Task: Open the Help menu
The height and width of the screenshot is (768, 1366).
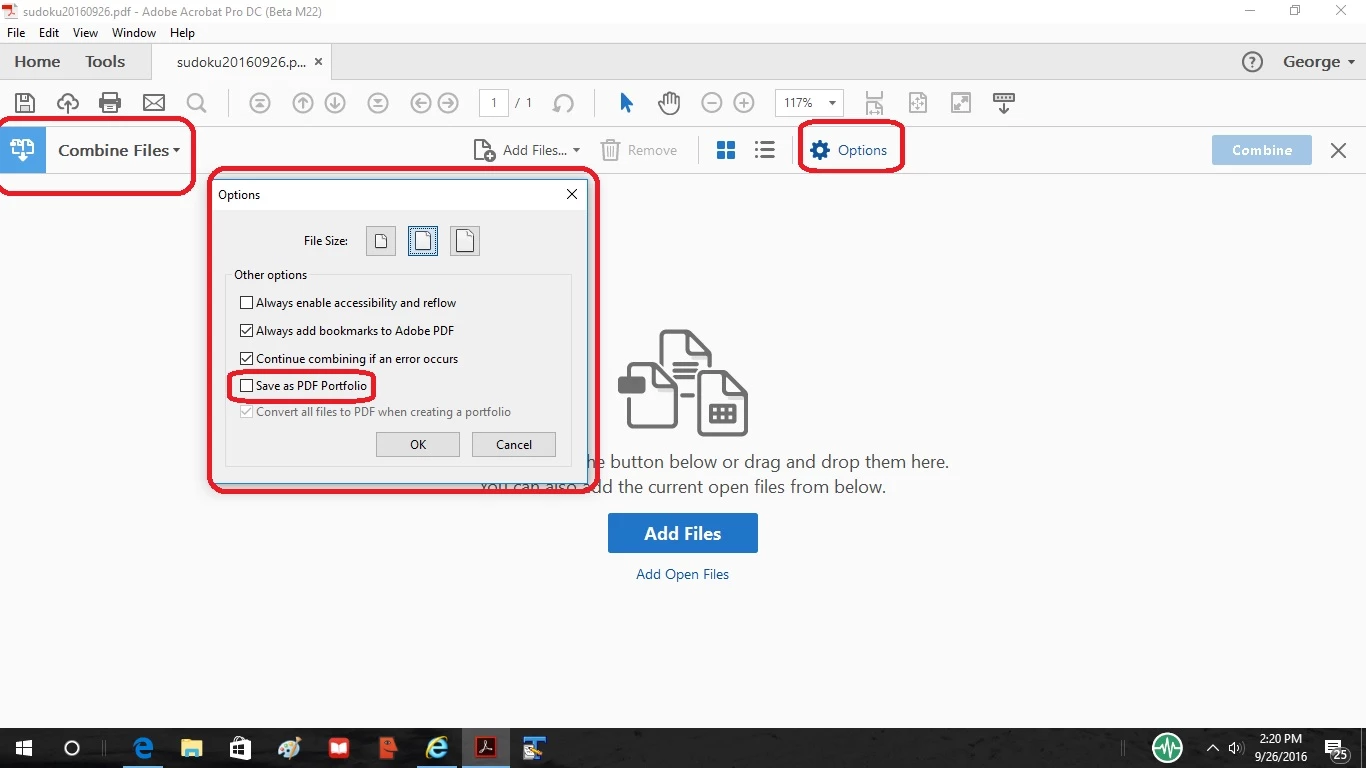Action: [x=182, y=33]
